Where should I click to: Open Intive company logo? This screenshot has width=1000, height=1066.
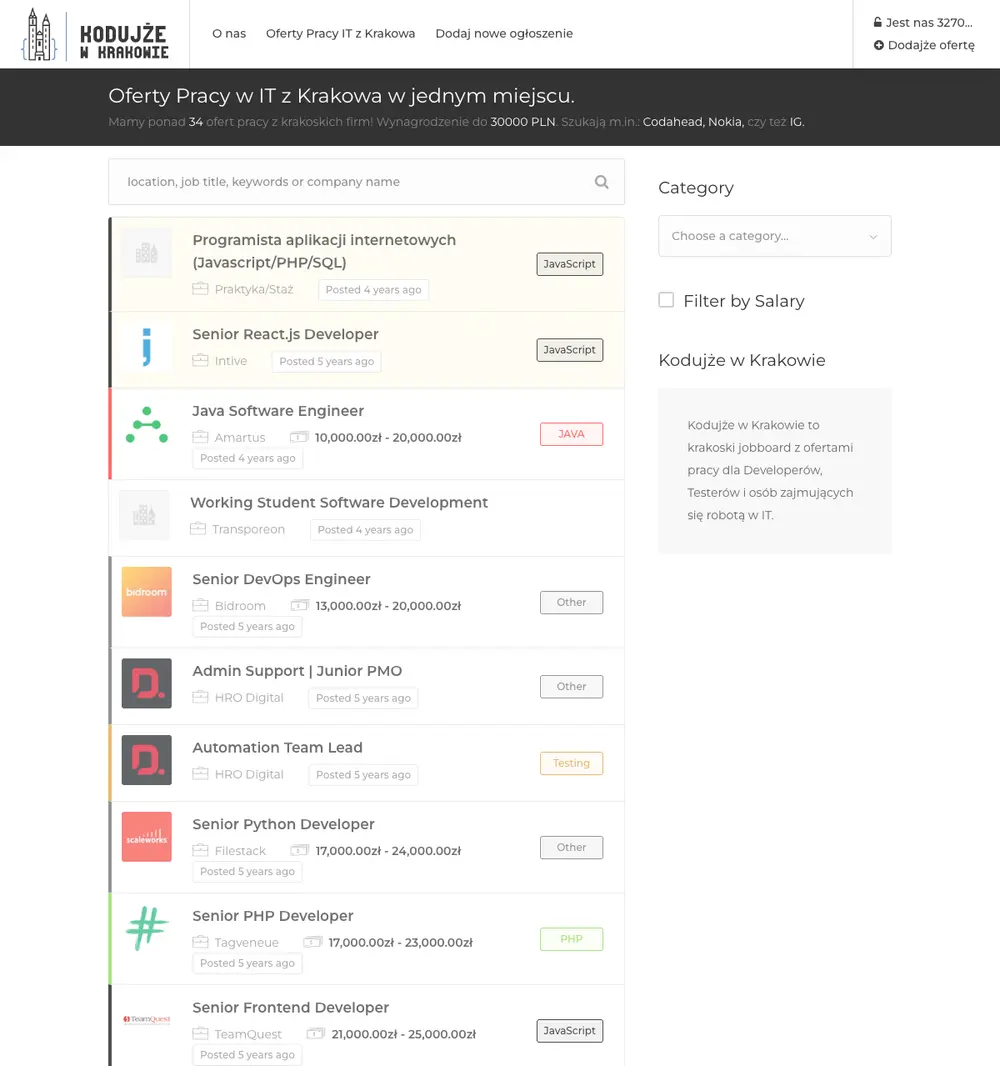point(146,347)
